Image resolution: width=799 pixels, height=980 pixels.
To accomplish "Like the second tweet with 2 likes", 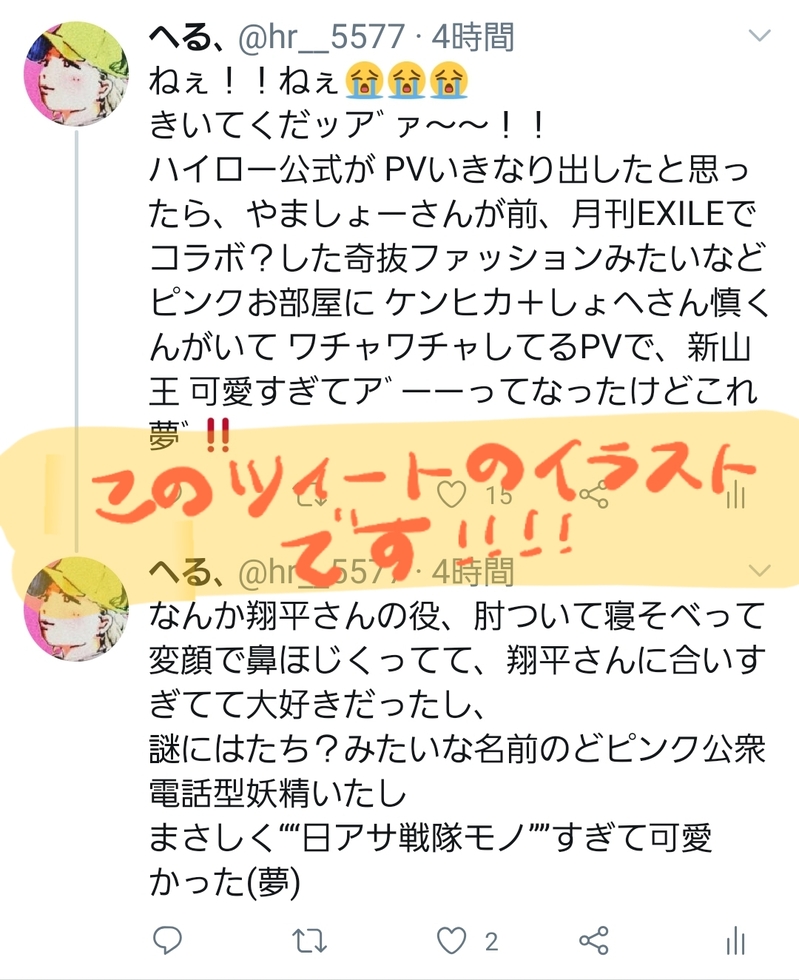I will pyautogui.click(x=451, y=940).
